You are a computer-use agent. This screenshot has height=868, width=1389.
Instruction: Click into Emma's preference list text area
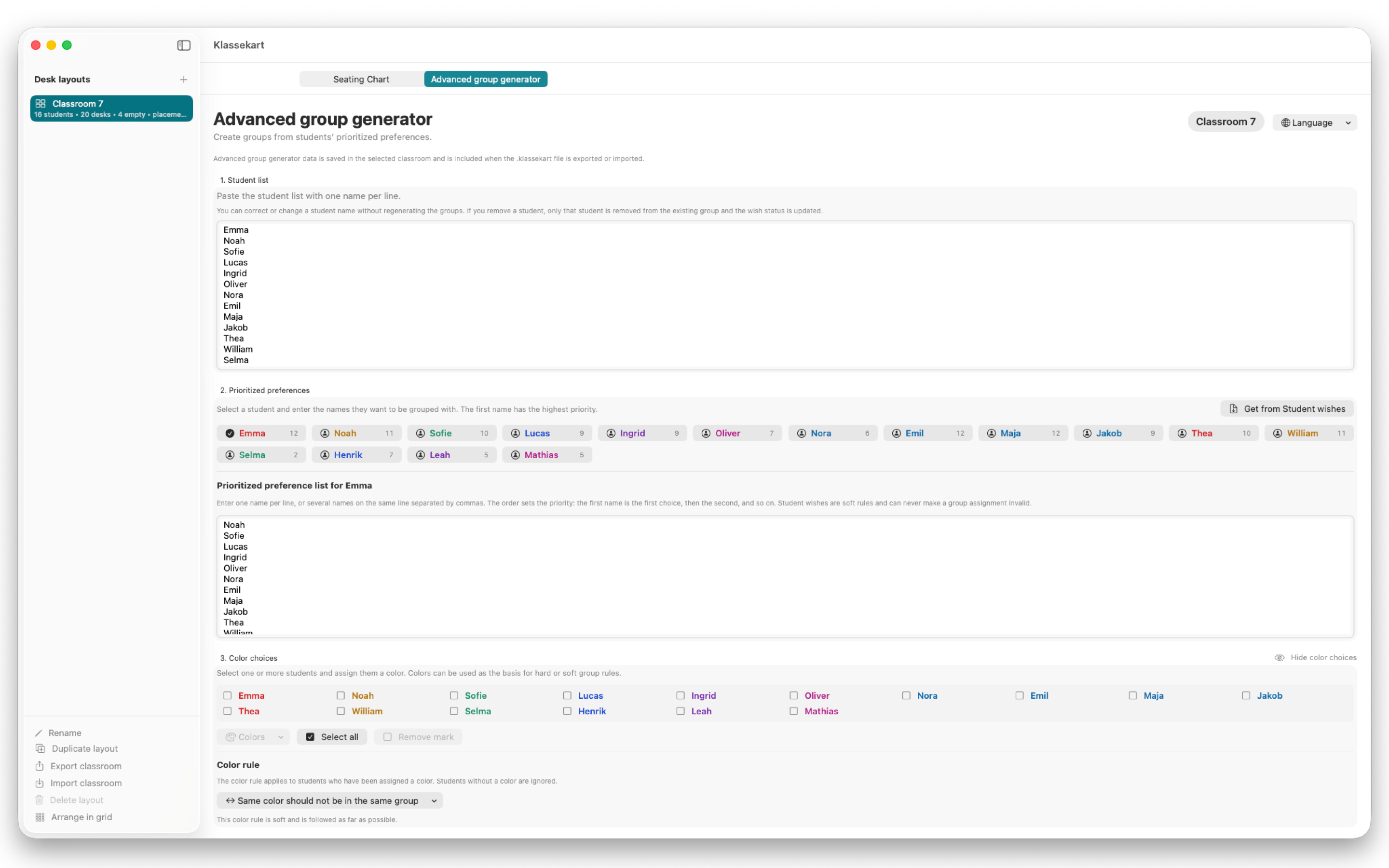(785, 576)
